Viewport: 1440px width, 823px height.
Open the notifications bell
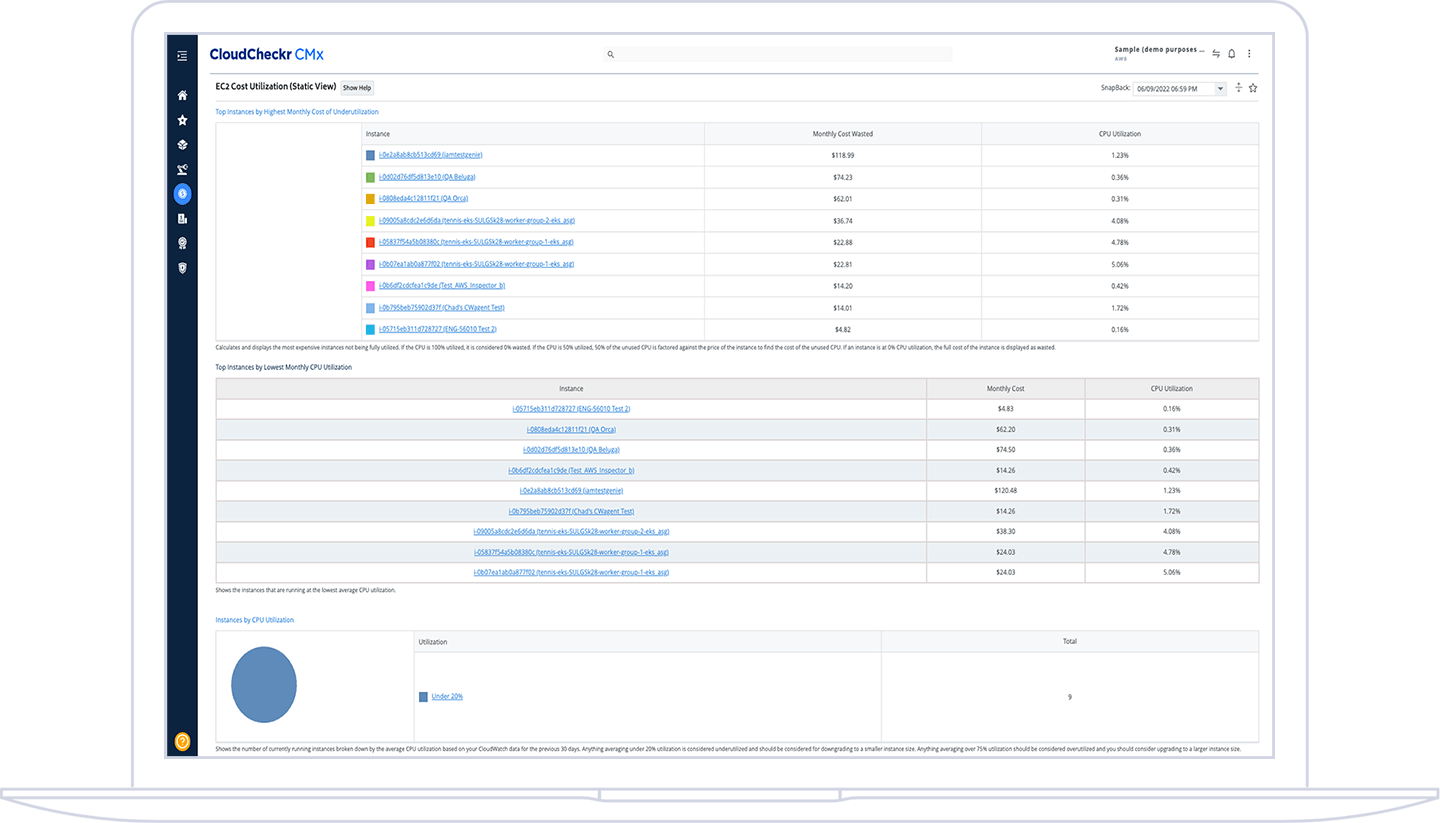click(x=1232, y=54)
